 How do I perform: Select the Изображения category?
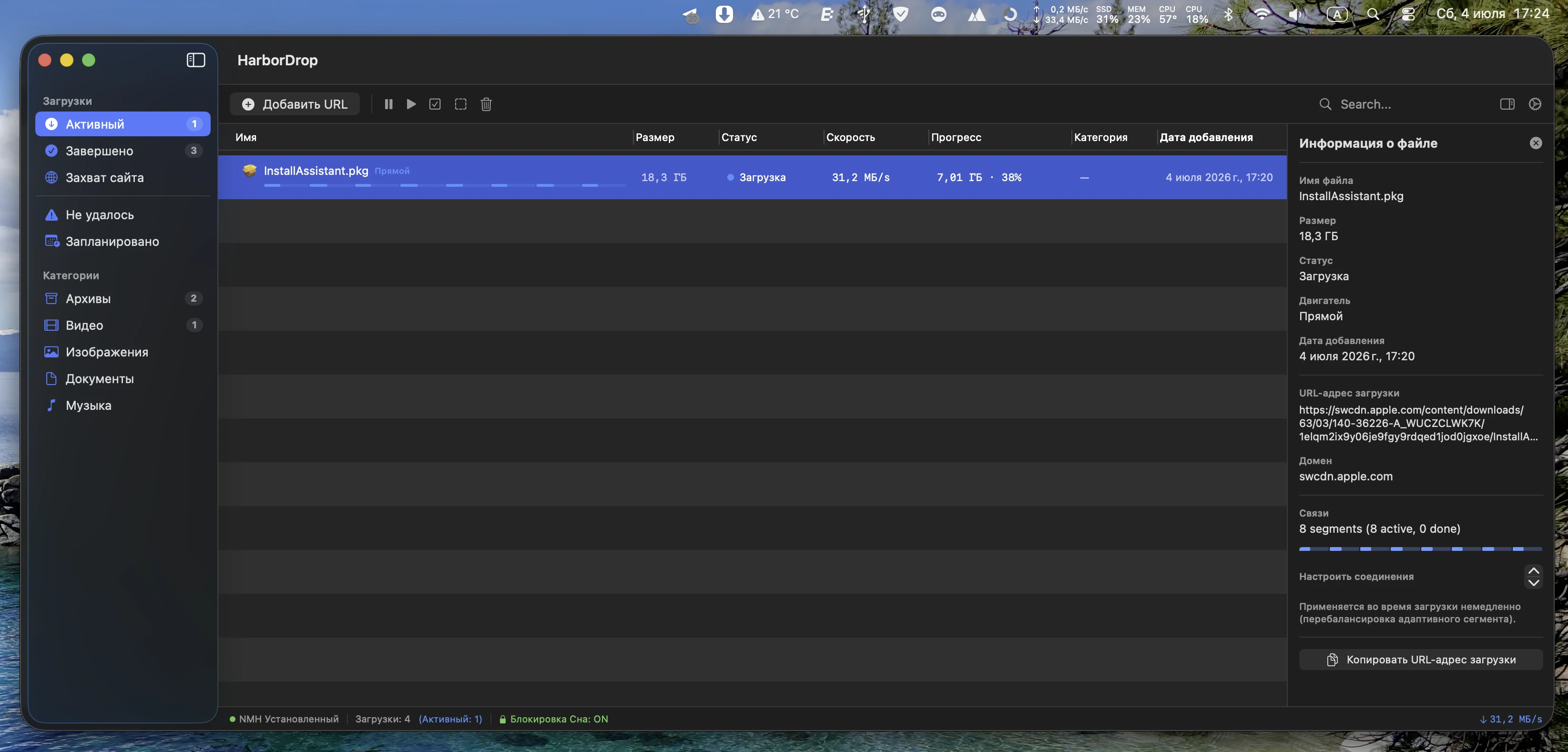(123, 352)
